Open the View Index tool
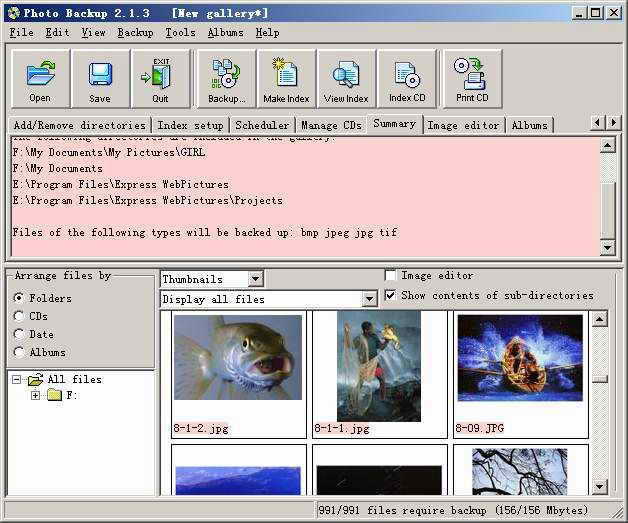Viewport: 628px width, 523px height. point(346,78)
